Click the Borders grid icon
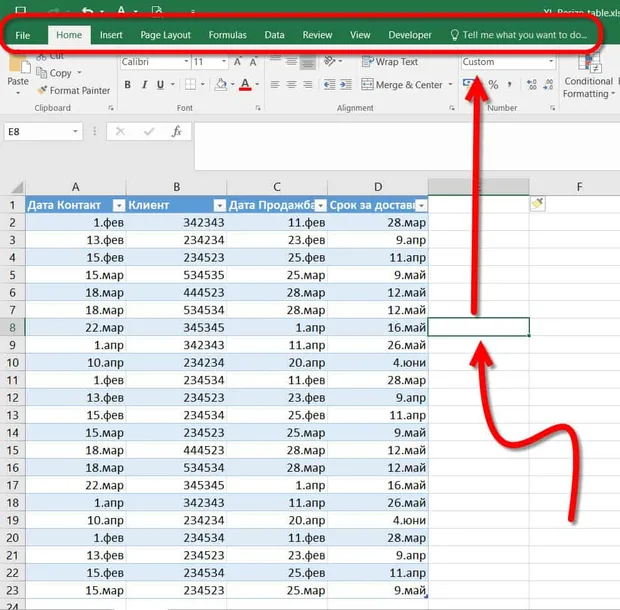 (191, 84)
